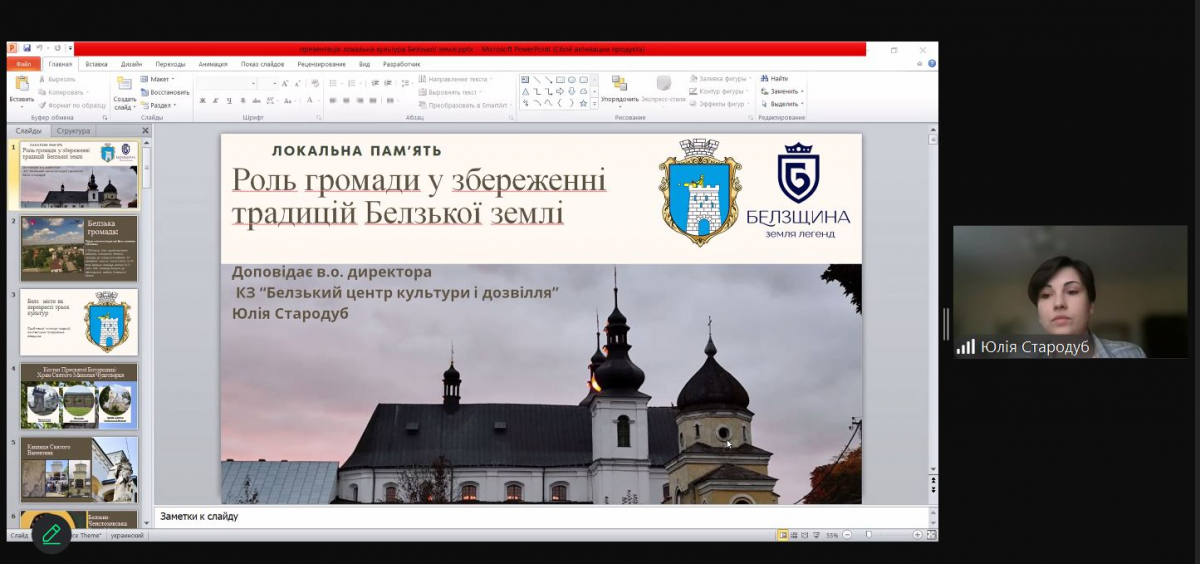Viewport: 1200px width, 564px height.
Task: Click the Упорядочить arrange icon
Action: click(620, 84)
